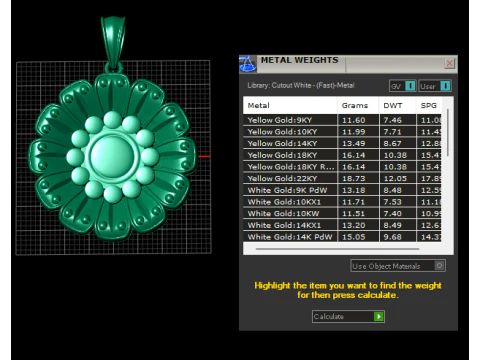The image size is (480, 360).
Task: Click the DWT column header
Action: click(397, 105)
